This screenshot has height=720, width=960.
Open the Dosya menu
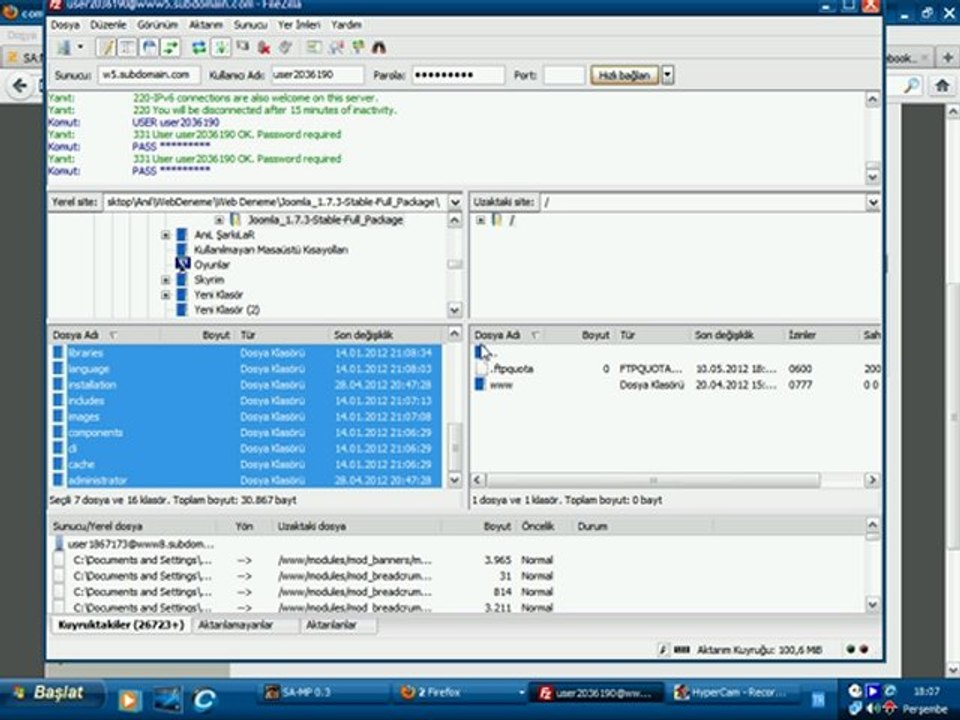(x=65, y=24)
